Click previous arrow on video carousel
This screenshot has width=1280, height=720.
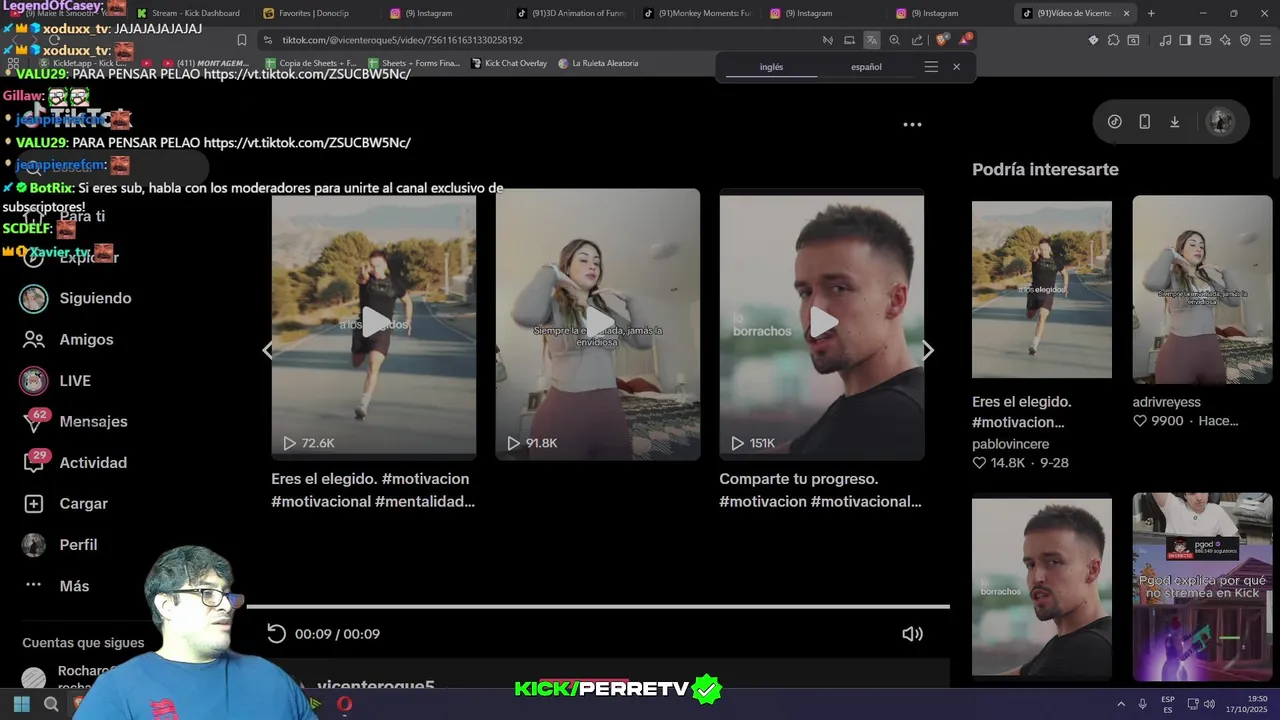[267, 350]
